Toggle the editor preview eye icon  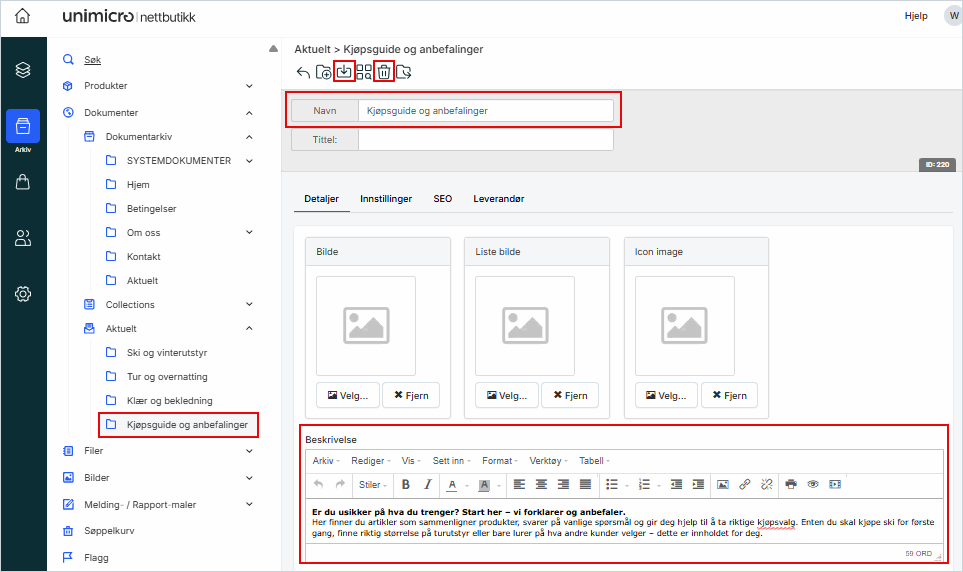(x=813, y=484)
